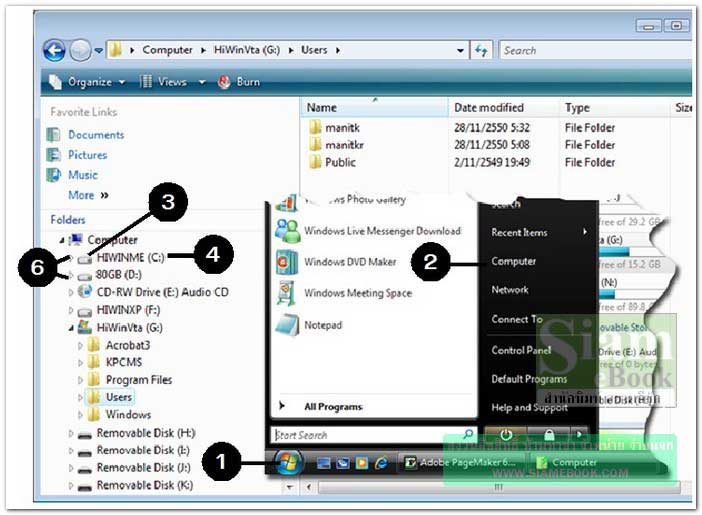The image size is (702, 515).
Task: Open the Pictures favorite link
Action: (87, 155)
